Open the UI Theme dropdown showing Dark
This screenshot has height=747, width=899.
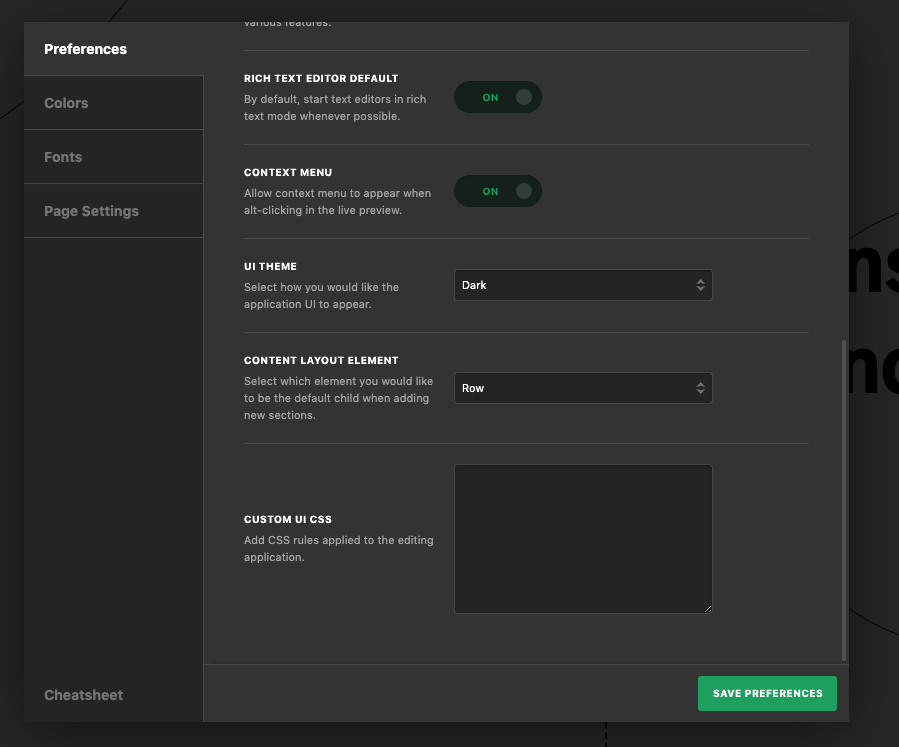click(582, 285)
